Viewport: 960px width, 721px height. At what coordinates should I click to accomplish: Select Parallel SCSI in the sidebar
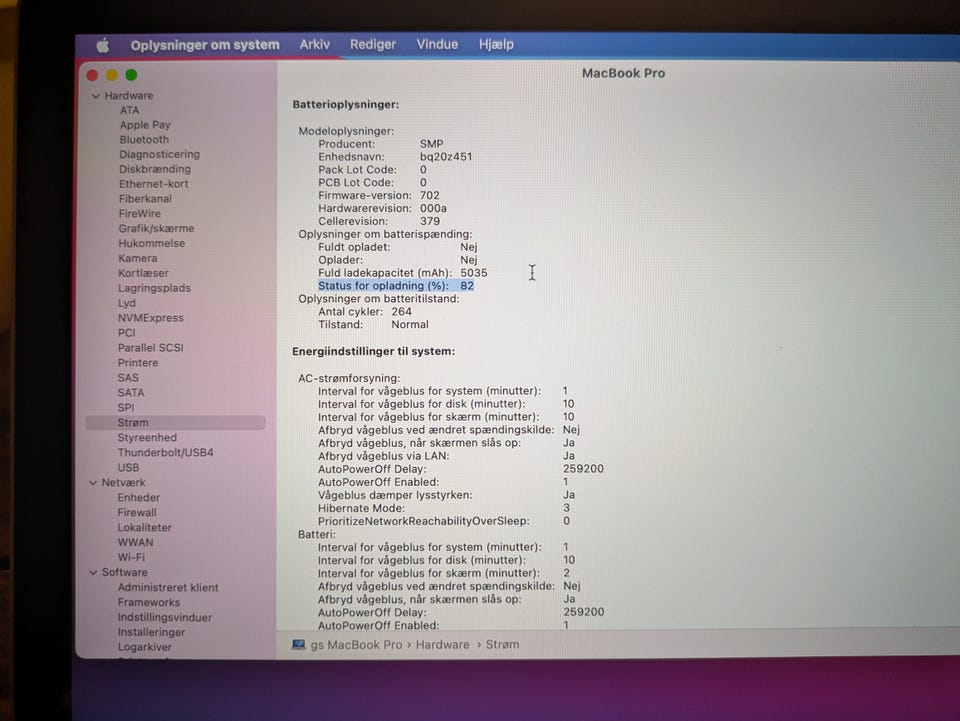coord(151,348)
